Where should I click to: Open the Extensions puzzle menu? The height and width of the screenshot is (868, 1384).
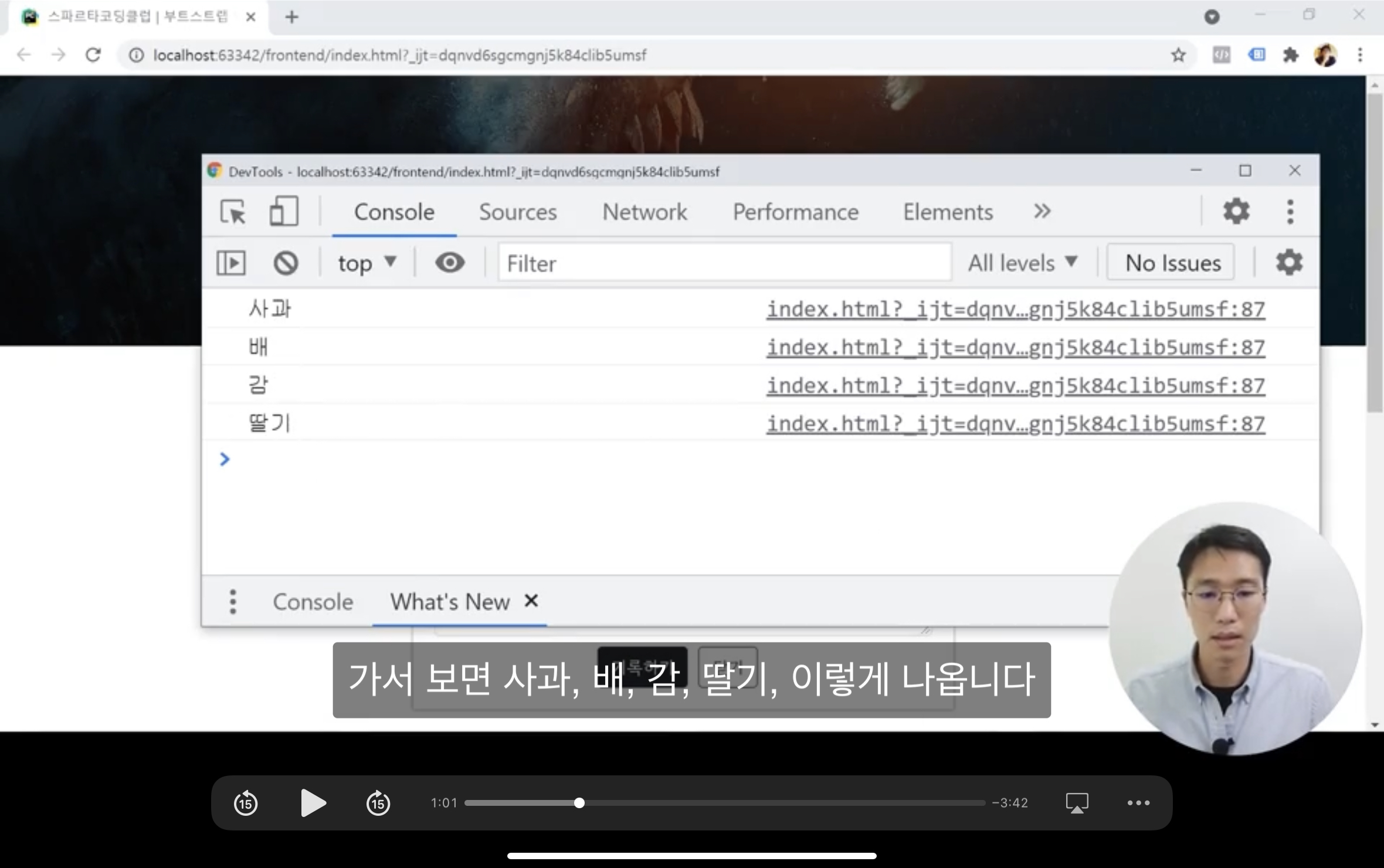1290,55
